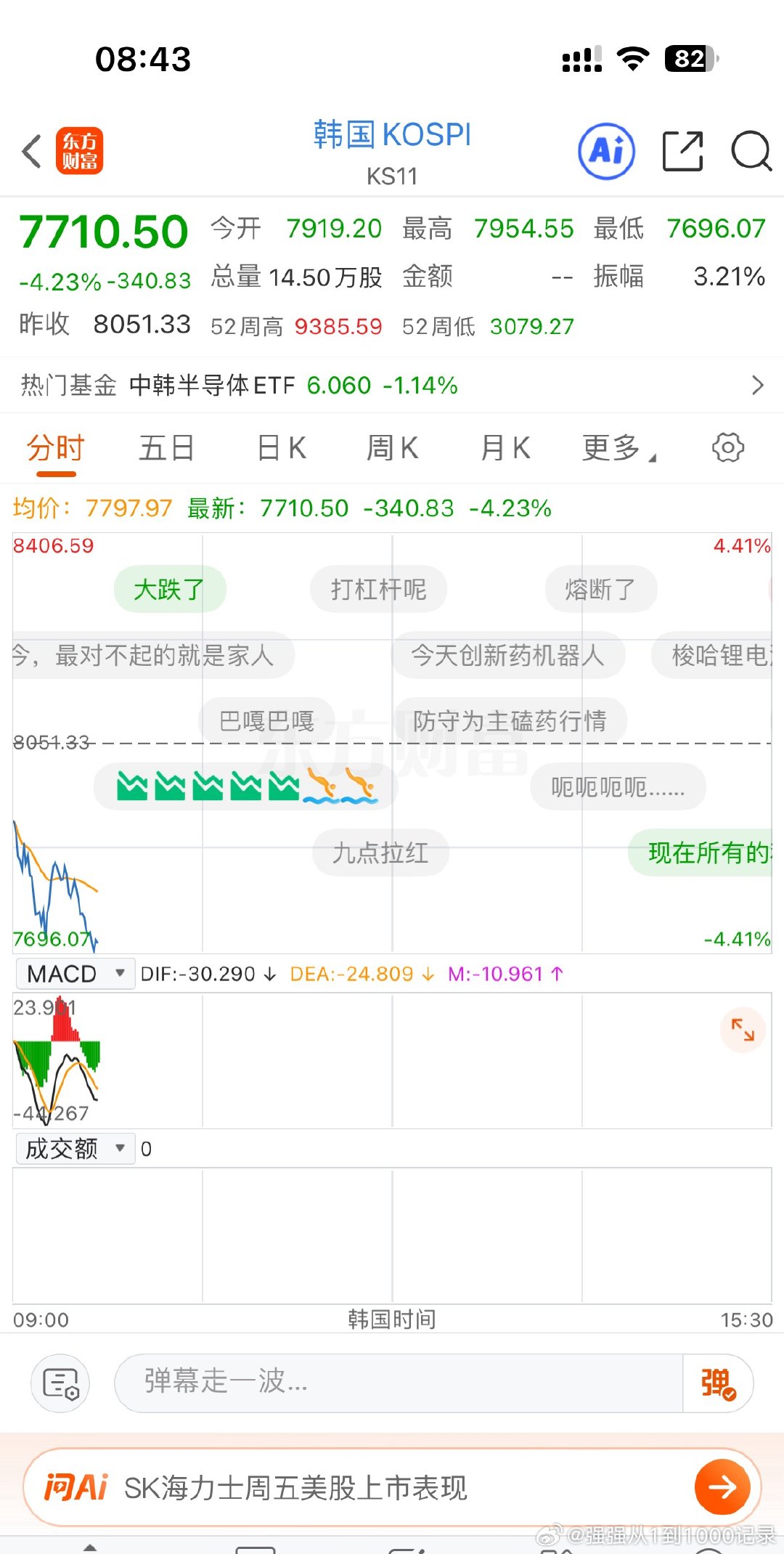Tap the 均价 7797.97 label
Image resolution: width=784 pixels, height=1554 pixels.
(x=92, y=508)
